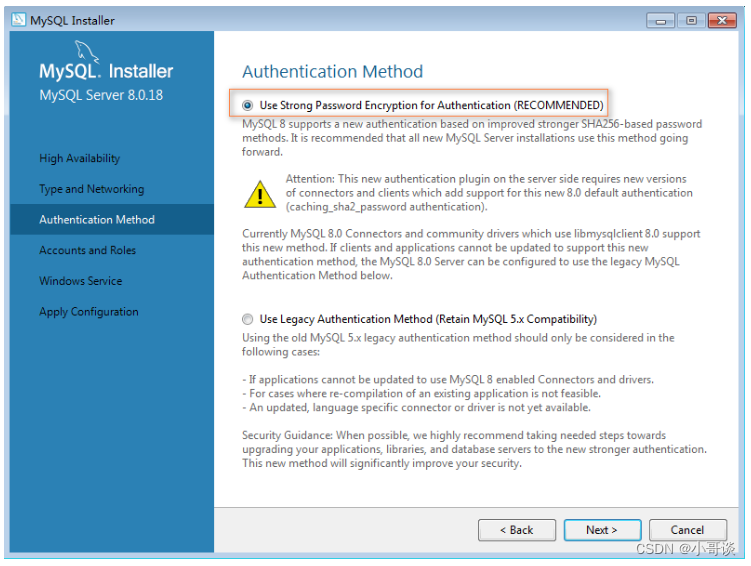Minimize the MySQL Installer window

tap(660, 21)
